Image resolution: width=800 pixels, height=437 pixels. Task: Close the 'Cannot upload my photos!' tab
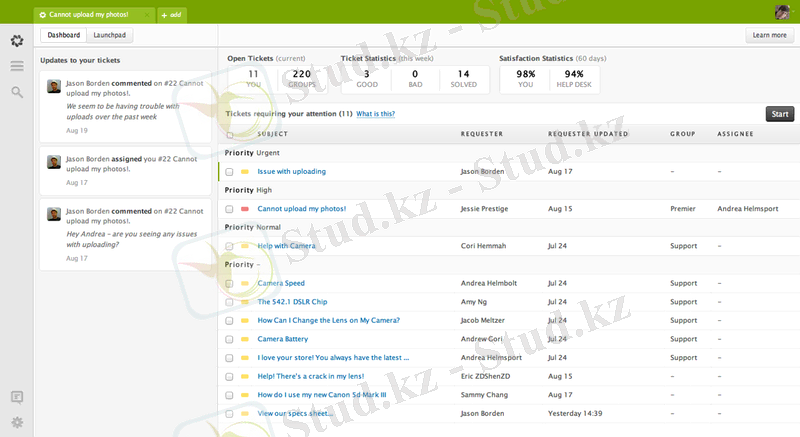click(x=147, y=15)
